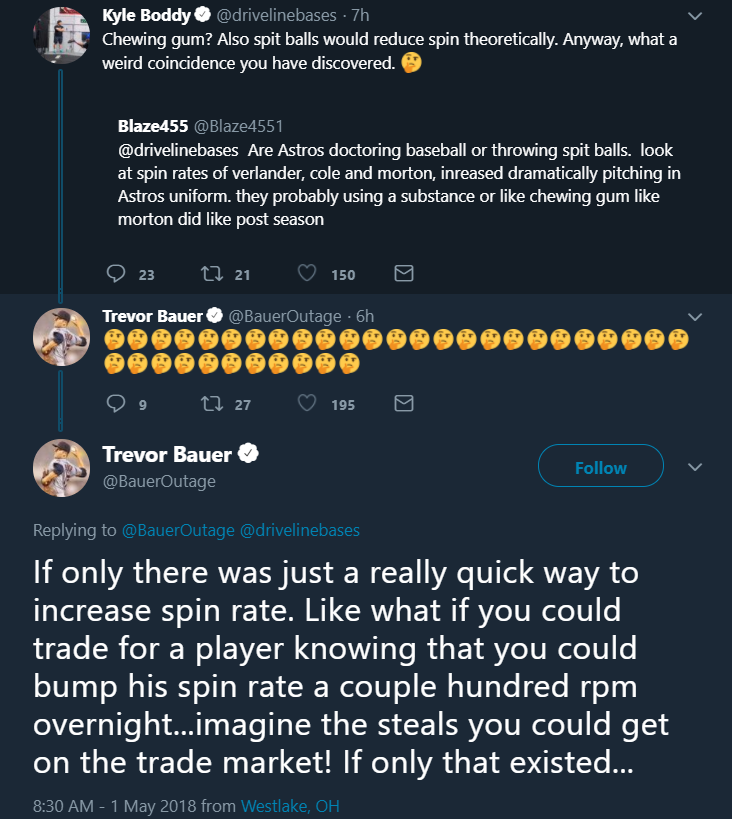Open the chevron on Trevor Bauer's emoji tweet
The height and width of the screenshot is (819, 732).
pyautogui.click(x=695, y=315)
